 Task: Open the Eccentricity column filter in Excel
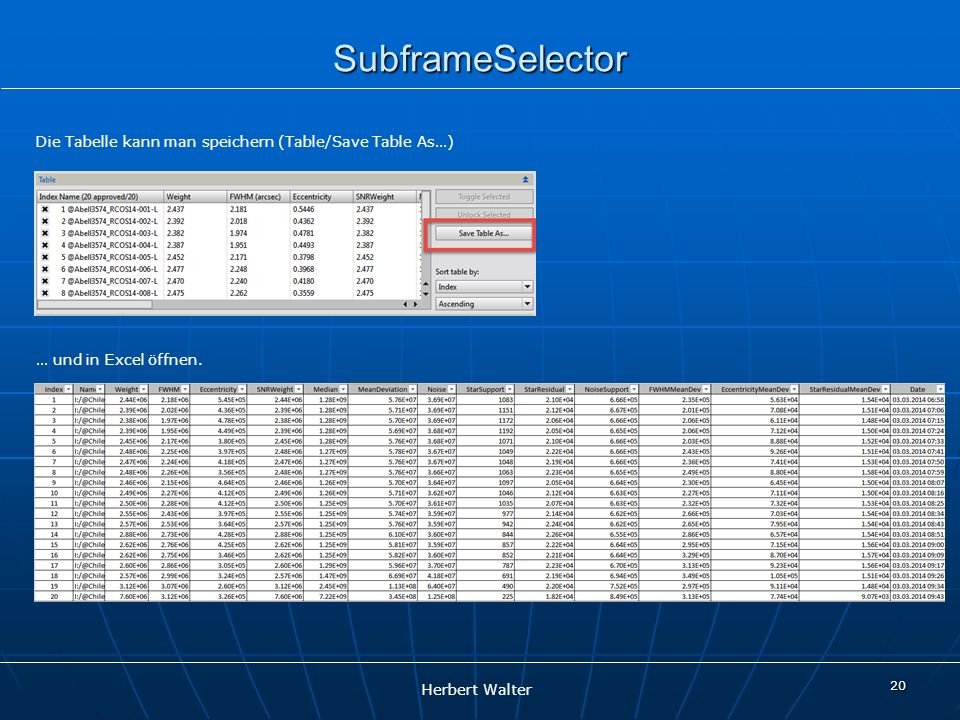pyautogui.click(x=242, y=389)
